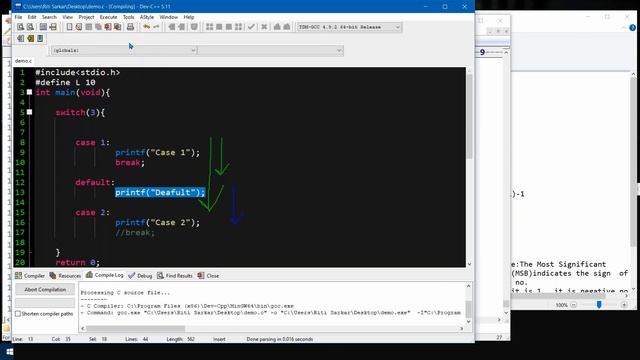The width and height of the screenshot is (640, 360).
Task: Click the X Stop Execution icon
Action: tap(264, 27)
